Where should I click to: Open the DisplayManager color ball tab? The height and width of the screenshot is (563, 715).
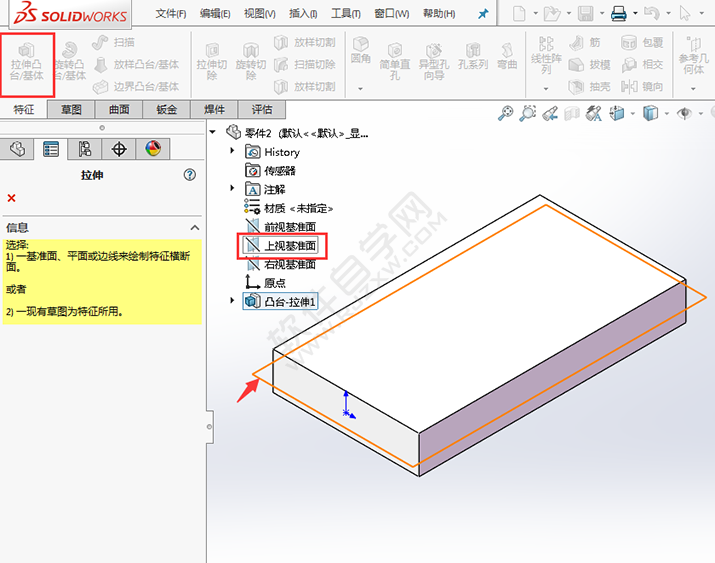153,149
